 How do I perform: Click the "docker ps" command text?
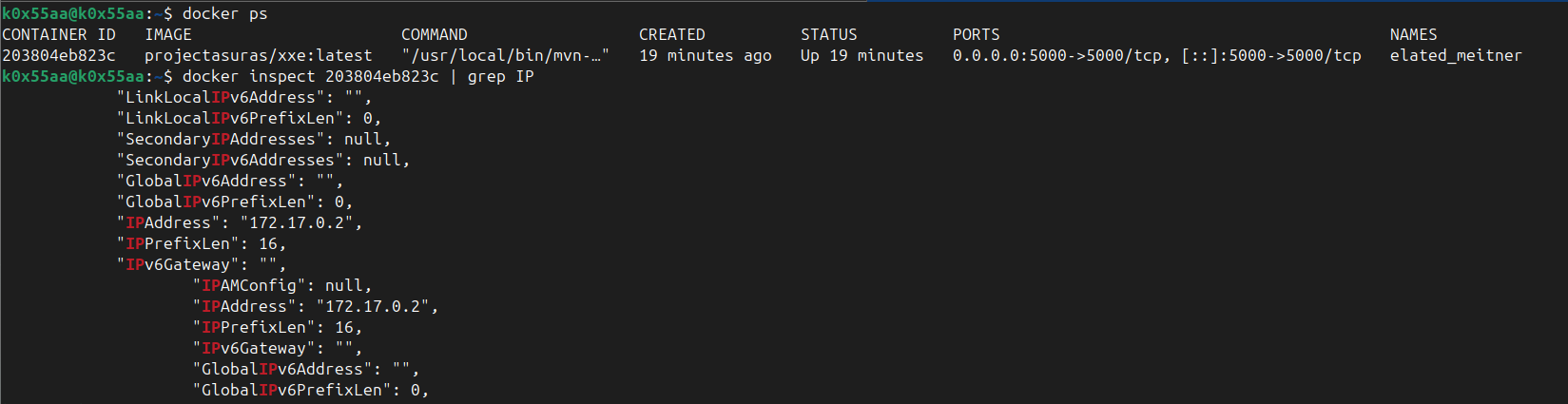point(225,13)
